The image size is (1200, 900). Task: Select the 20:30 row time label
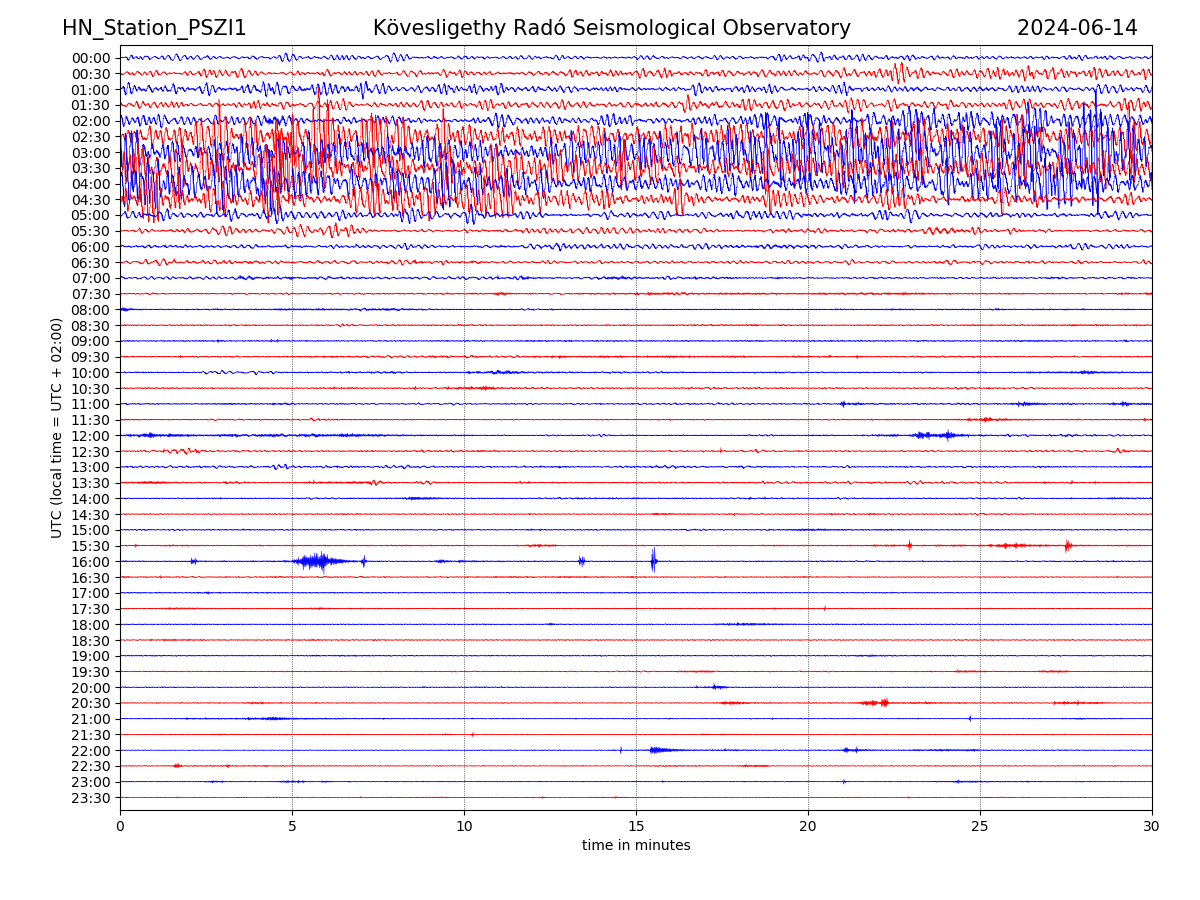91,703
